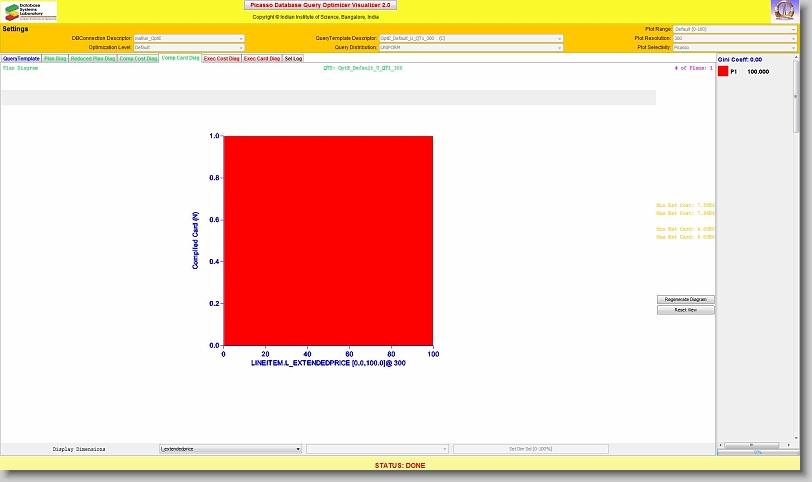Open the DBConnection Descriptor dropdown

(189, 38)
